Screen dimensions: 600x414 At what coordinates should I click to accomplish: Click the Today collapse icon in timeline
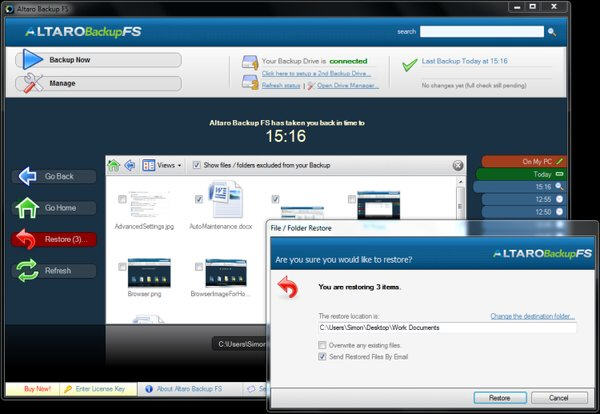click(x=559, y=174)
